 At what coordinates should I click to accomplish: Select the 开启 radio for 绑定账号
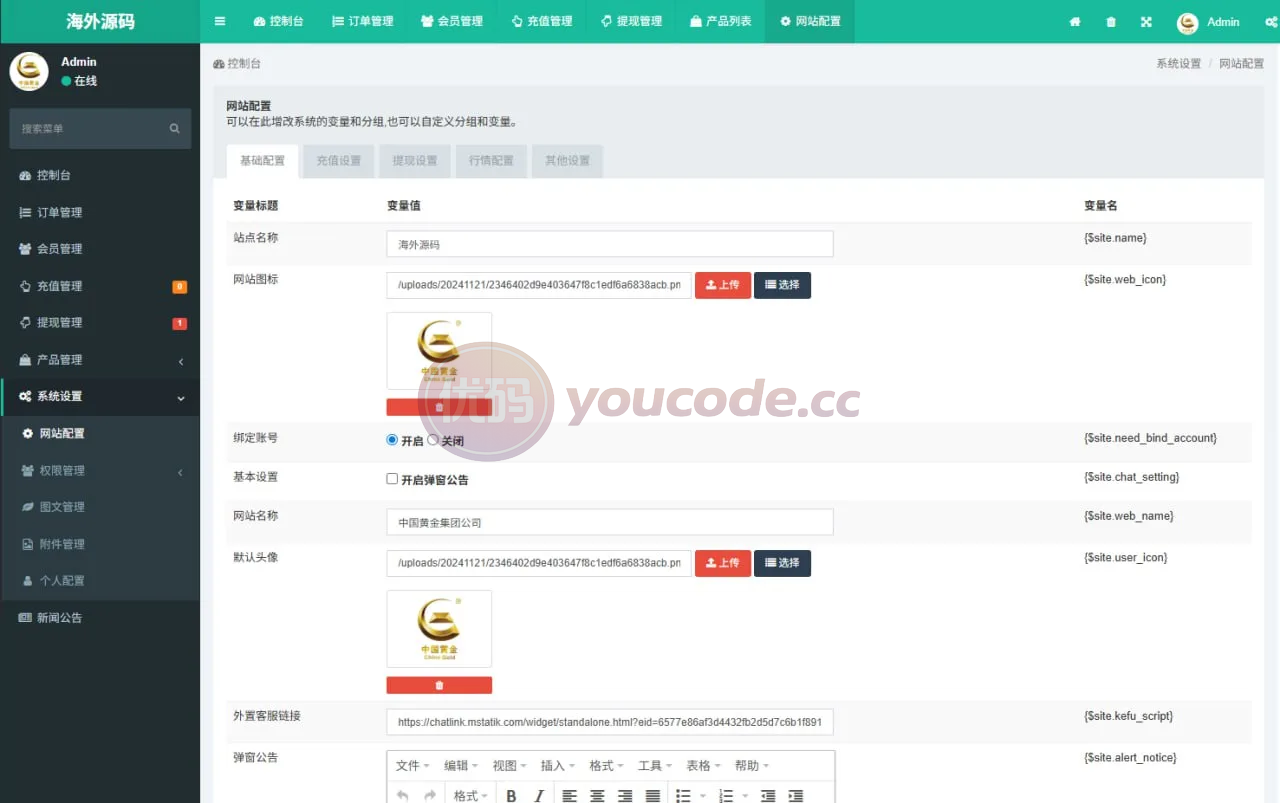click(392, 439)
